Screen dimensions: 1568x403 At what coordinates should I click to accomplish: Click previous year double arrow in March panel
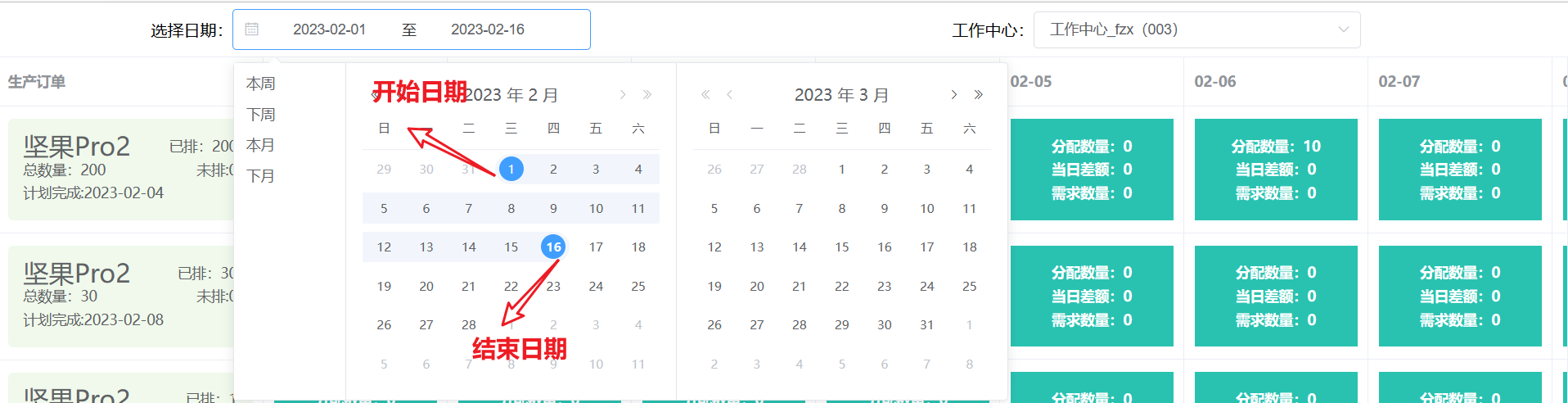click(705, 95)
